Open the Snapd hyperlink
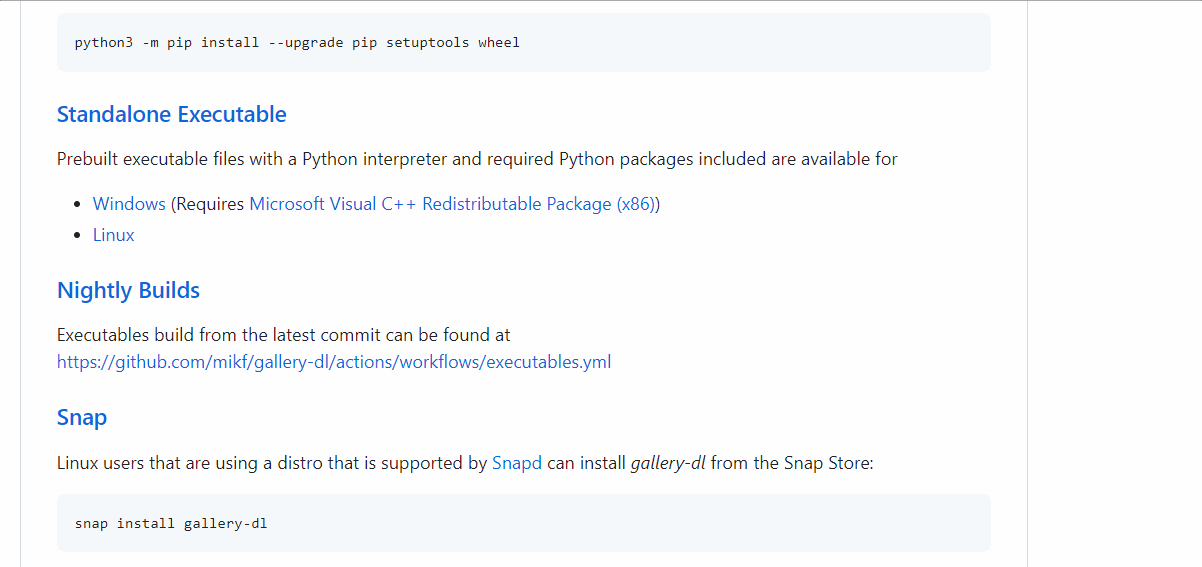This screenshot has height=567, width=1202. pyautogui.click(x=517, y=464)
